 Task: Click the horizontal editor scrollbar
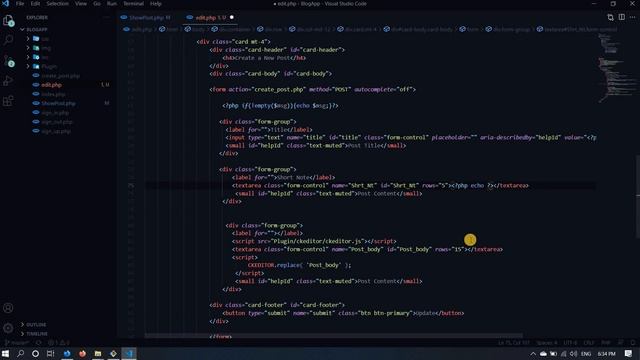[x=333, y=336]
